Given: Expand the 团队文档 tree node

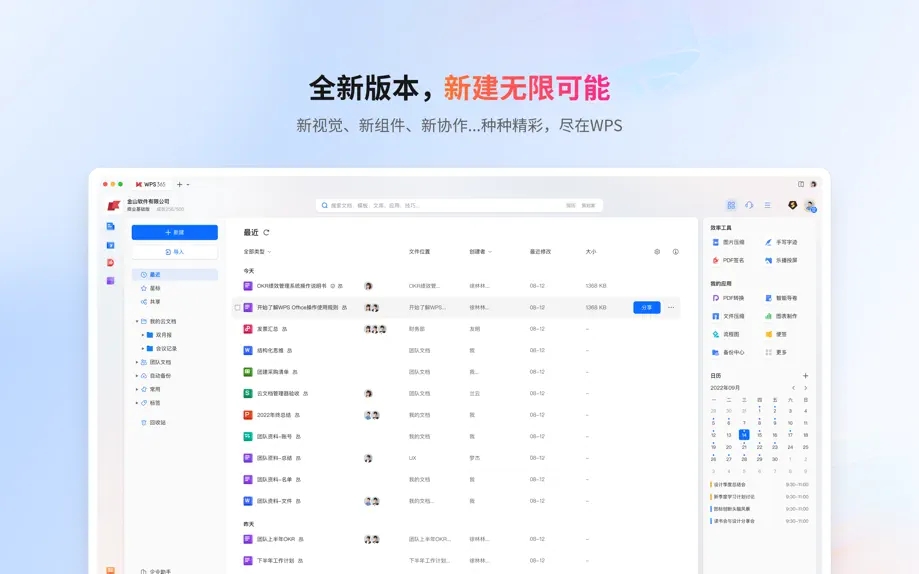Looking at the screenshot, I should (x=137, y=362).
